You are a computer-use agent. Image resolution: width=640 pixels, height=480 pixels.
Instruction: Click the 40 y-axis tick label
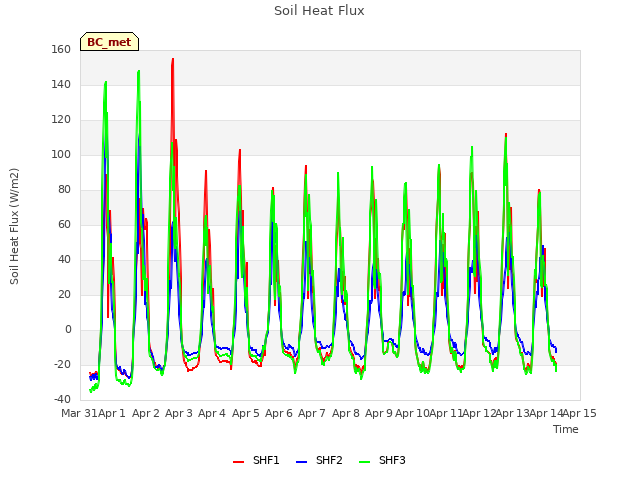[x=64, y=259]
